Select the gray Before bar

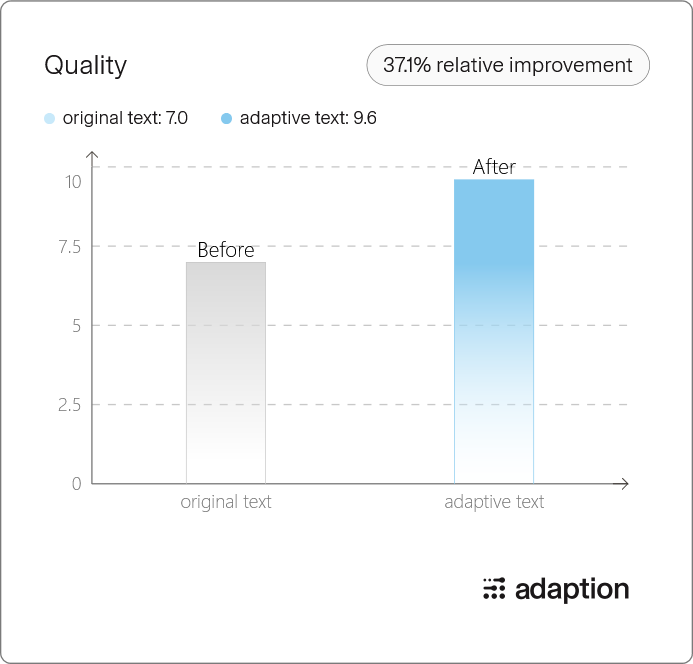(x=226, y=373)
